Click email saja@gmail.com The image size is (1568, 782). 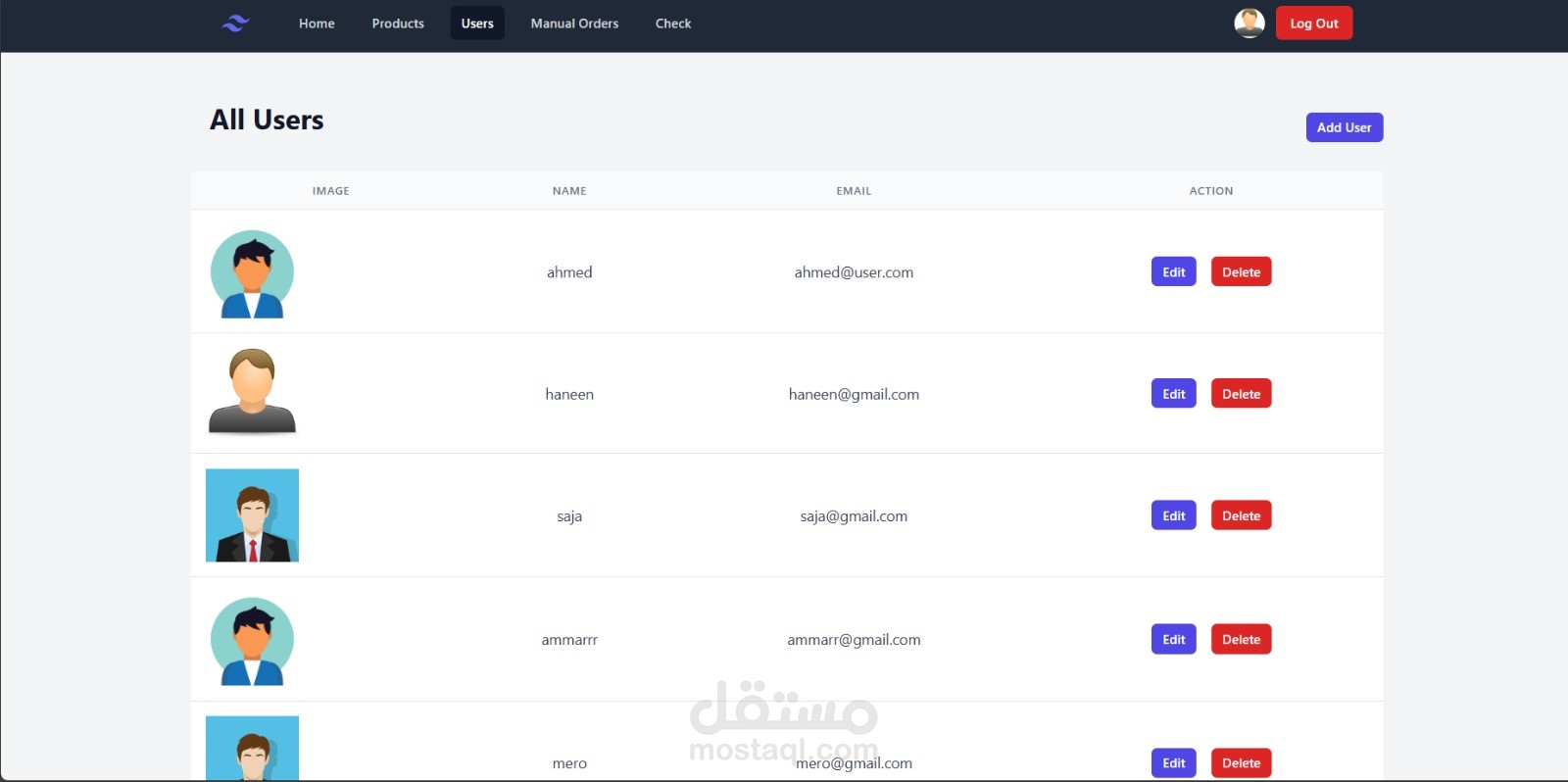854,516
